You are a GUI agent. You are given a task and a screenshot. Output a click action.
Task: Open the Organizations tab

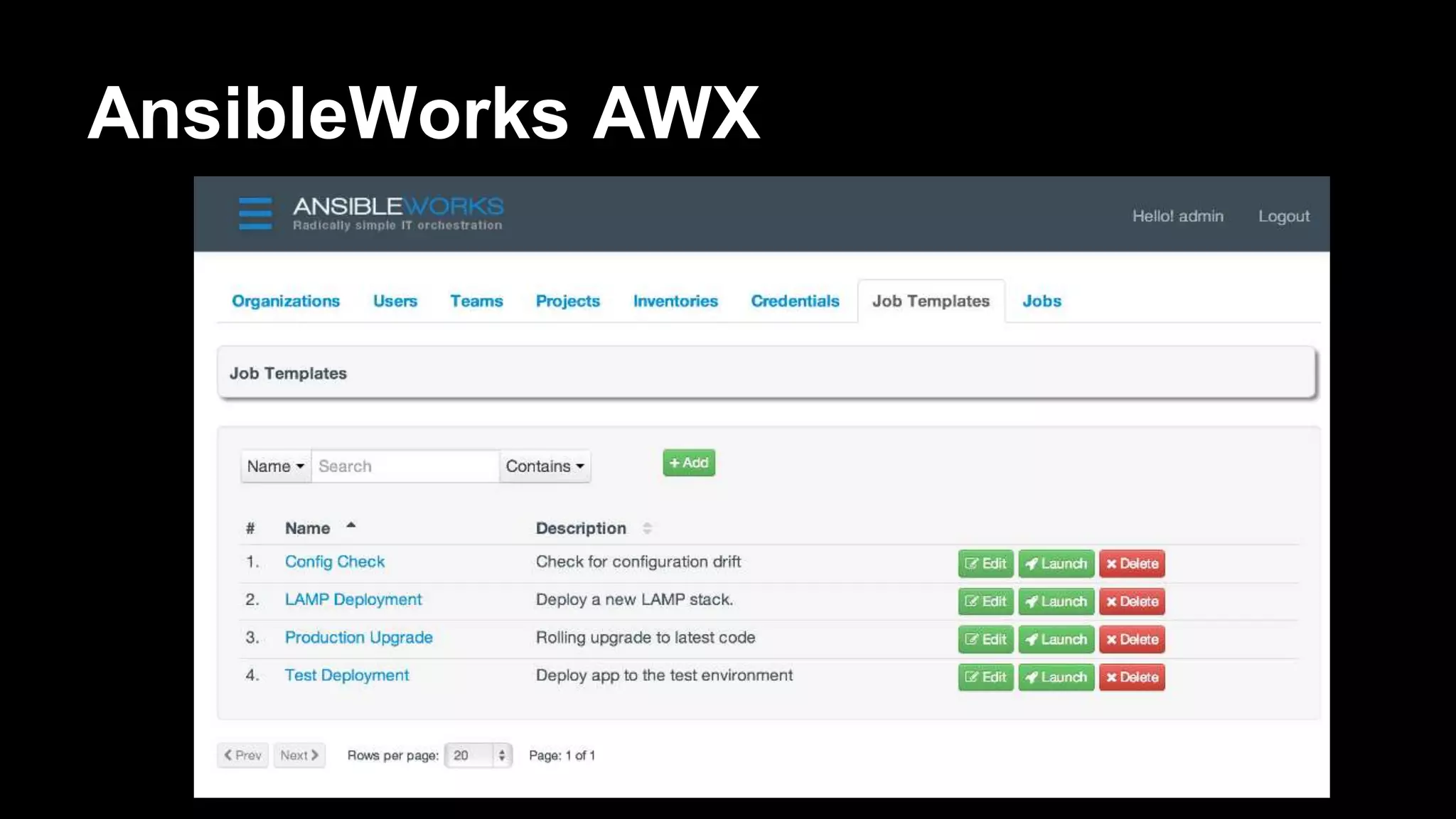point(286,301)
